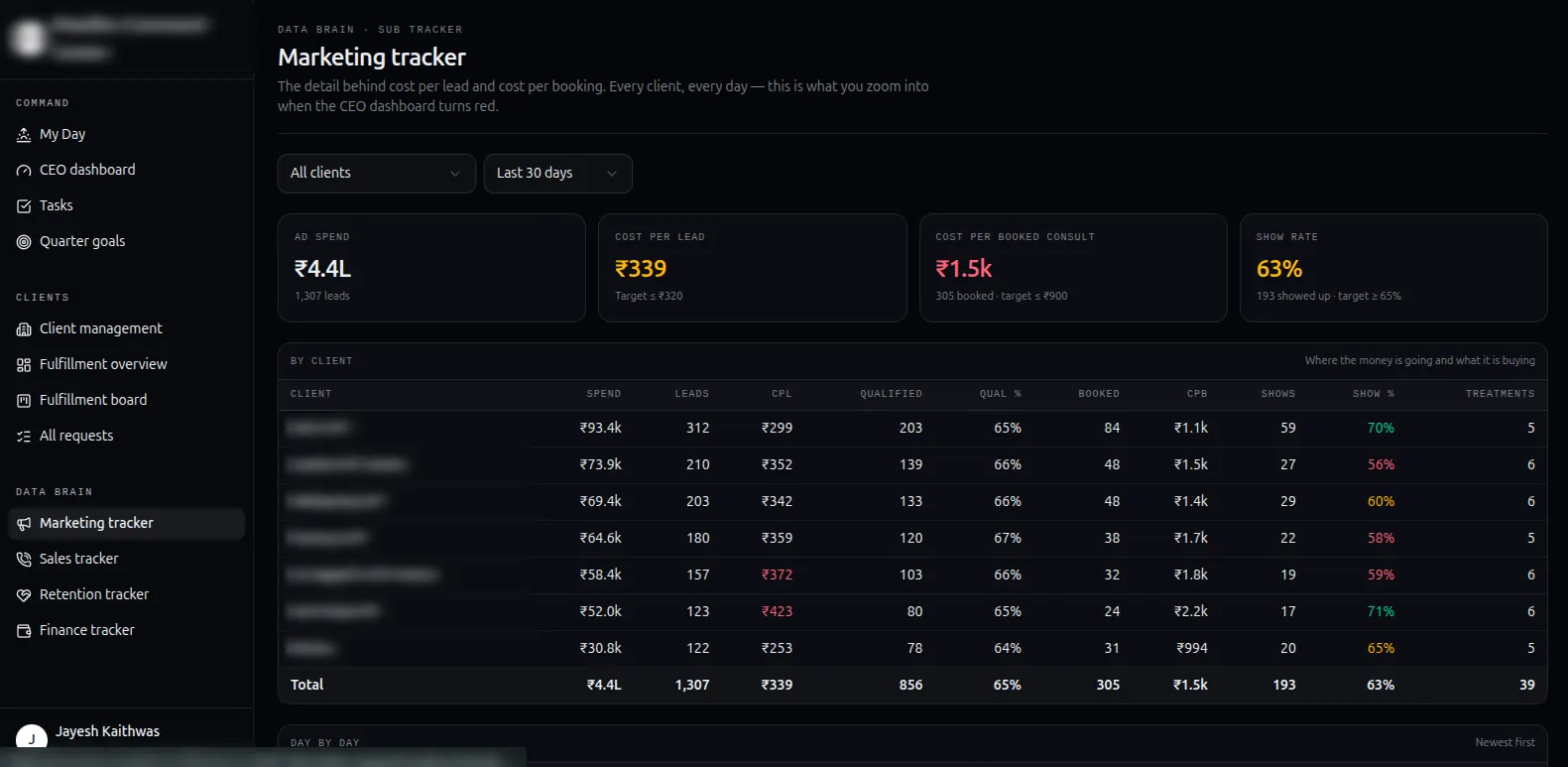The height and width of the screenshot is (767, 1568).
Task: Click chevron arrow in the Last 30 days selector
Action: (612, 174)
